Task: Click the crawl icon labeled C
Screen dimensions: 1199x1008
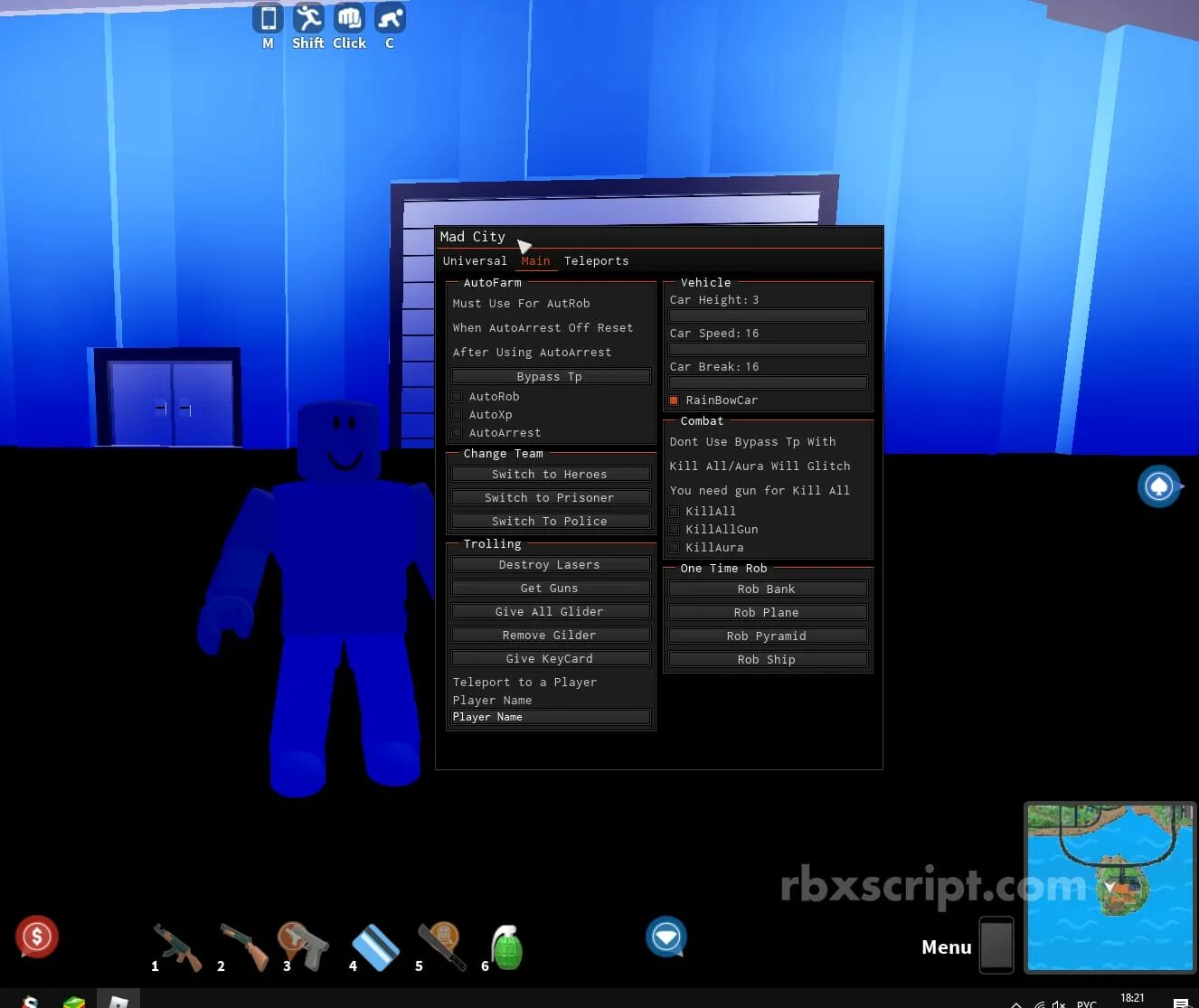Action: tap(390, 18)
